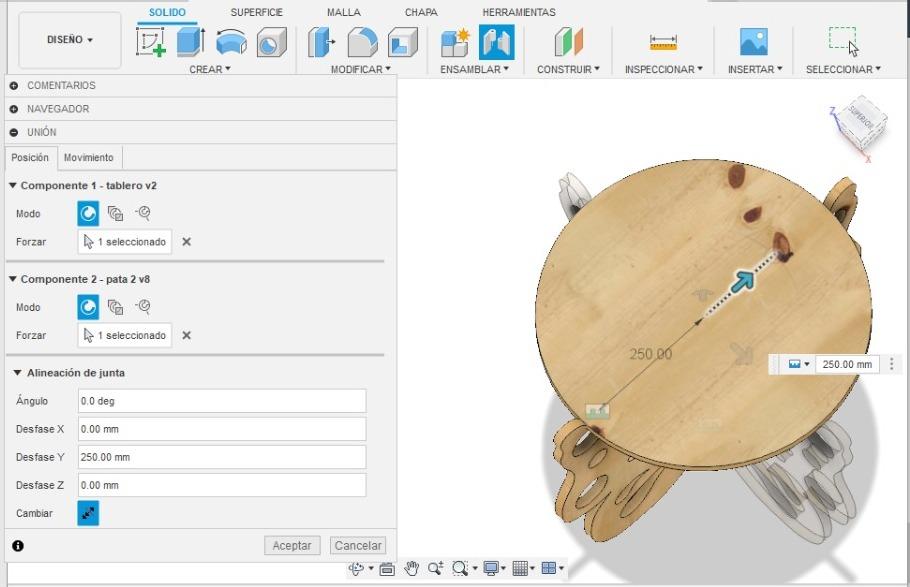This screenshot has width=910, height=587.
Task: Click the blue offset arrow manipulator on the tabletop
Action: (742, 280)
